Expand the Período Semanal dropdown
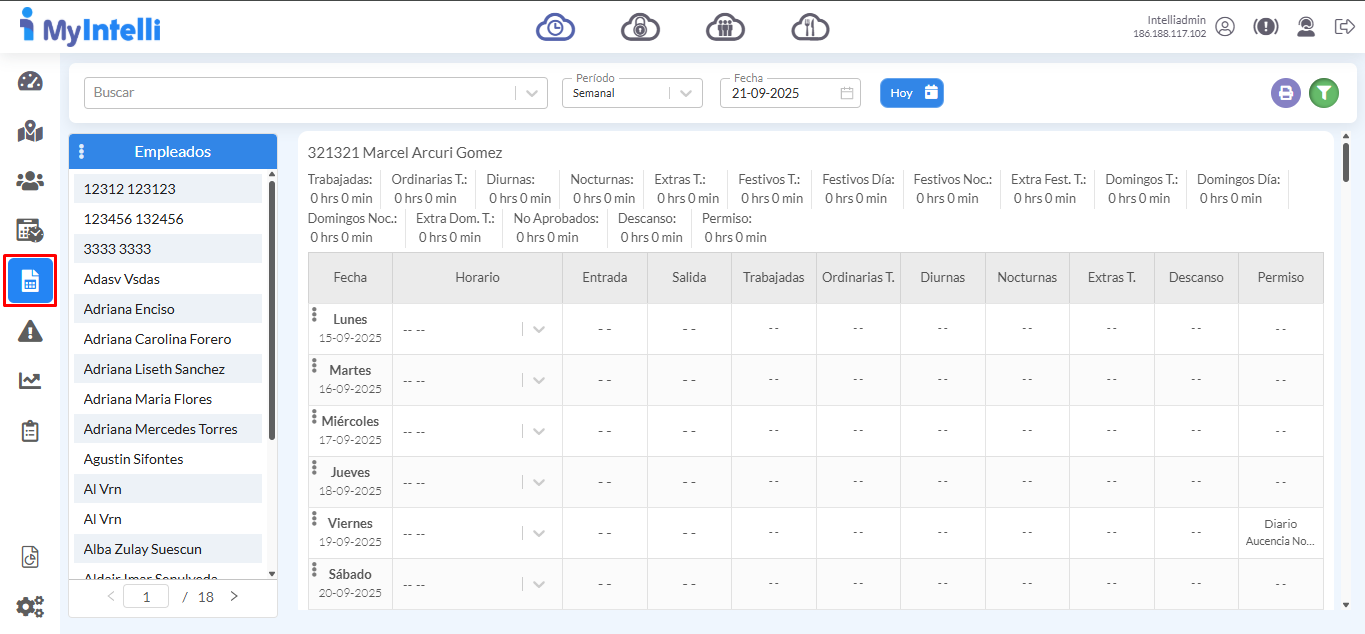 (684, 93)
